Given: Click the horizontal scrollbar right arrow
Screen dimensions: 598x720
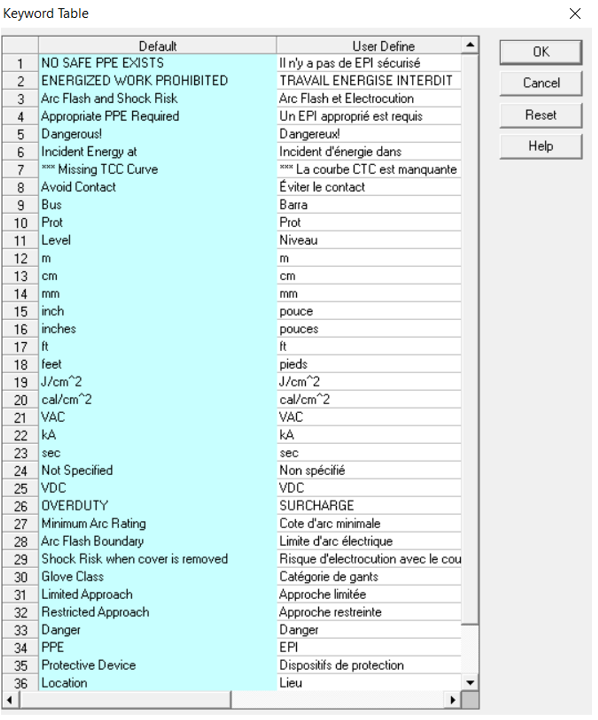Looking at the screenshot, I should [453, 700].
